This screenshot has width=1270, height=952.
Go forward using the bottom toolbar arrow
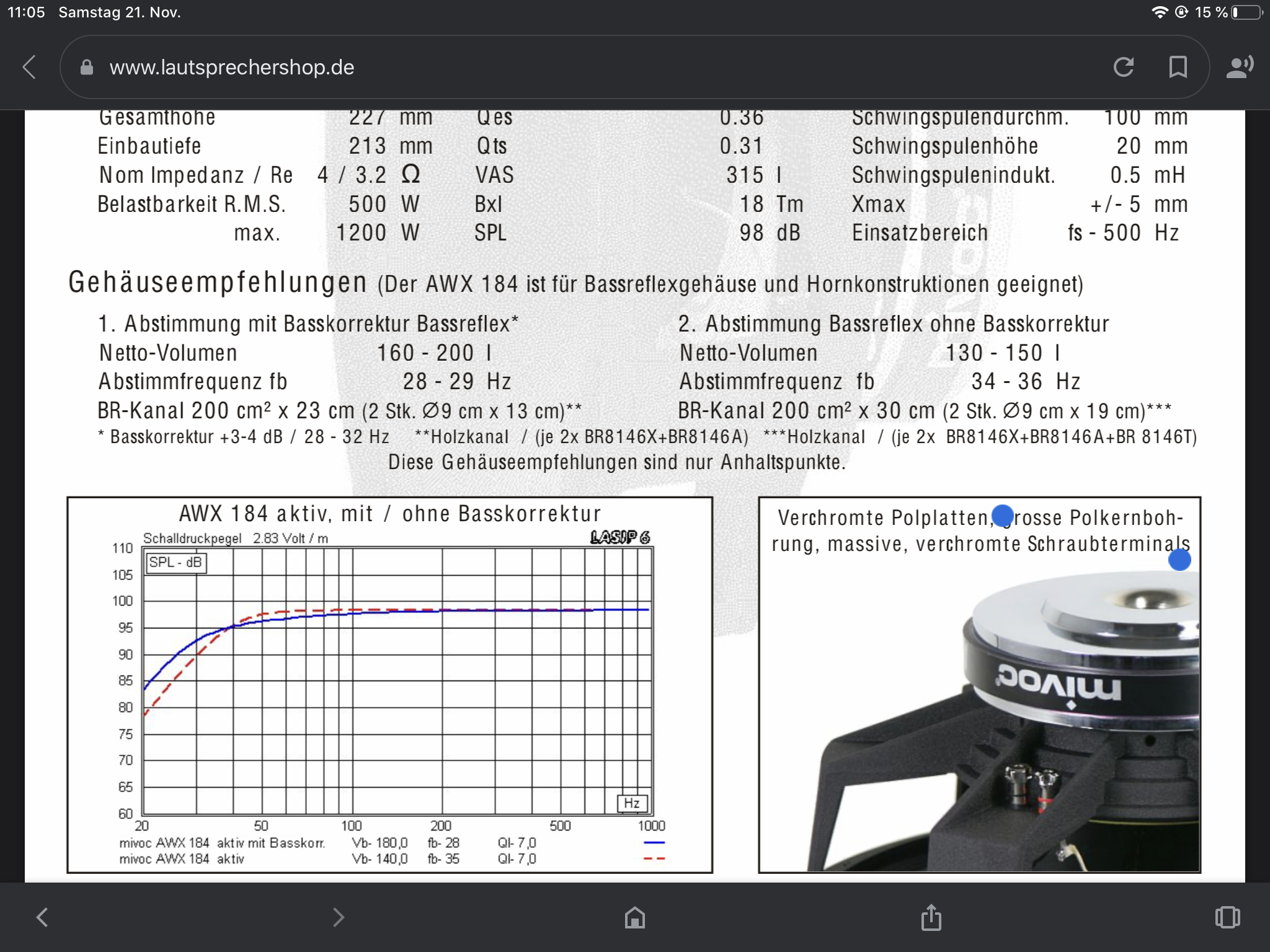pyautogui.click(x=338, y=917)
